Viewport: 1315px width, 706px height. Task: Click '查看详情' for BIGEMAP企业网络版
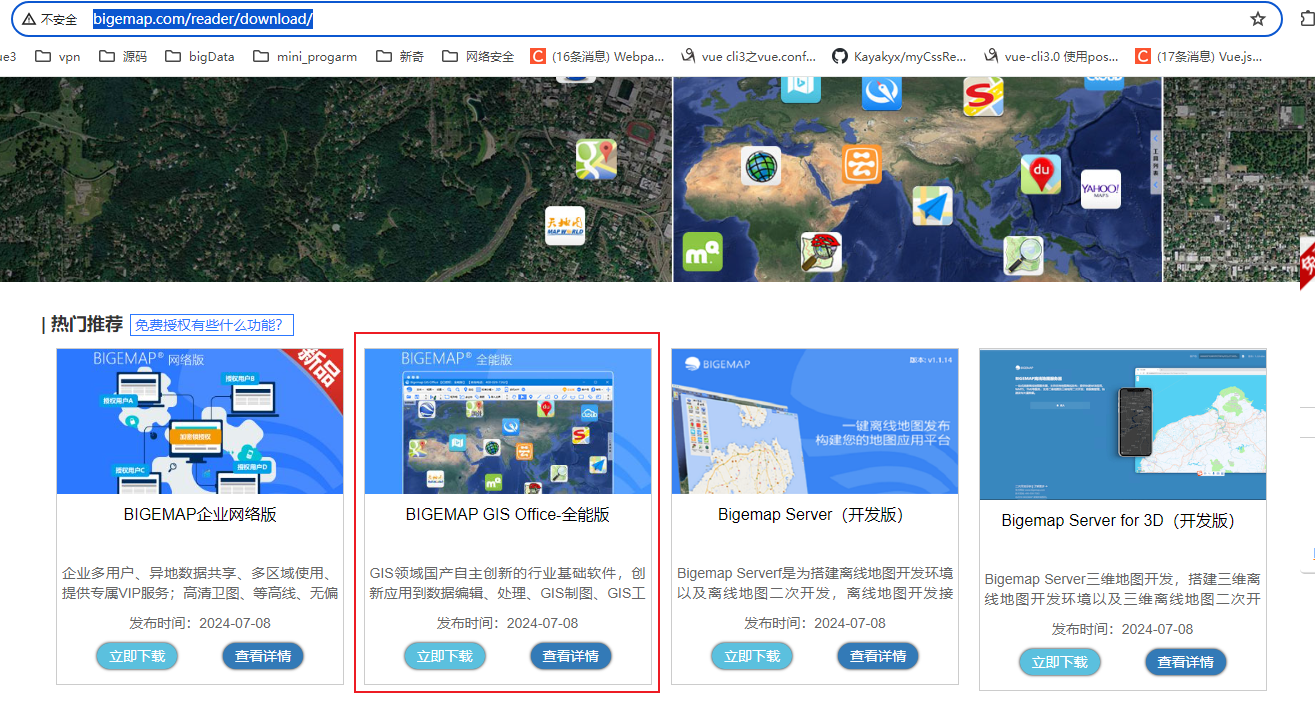[263, 657]
